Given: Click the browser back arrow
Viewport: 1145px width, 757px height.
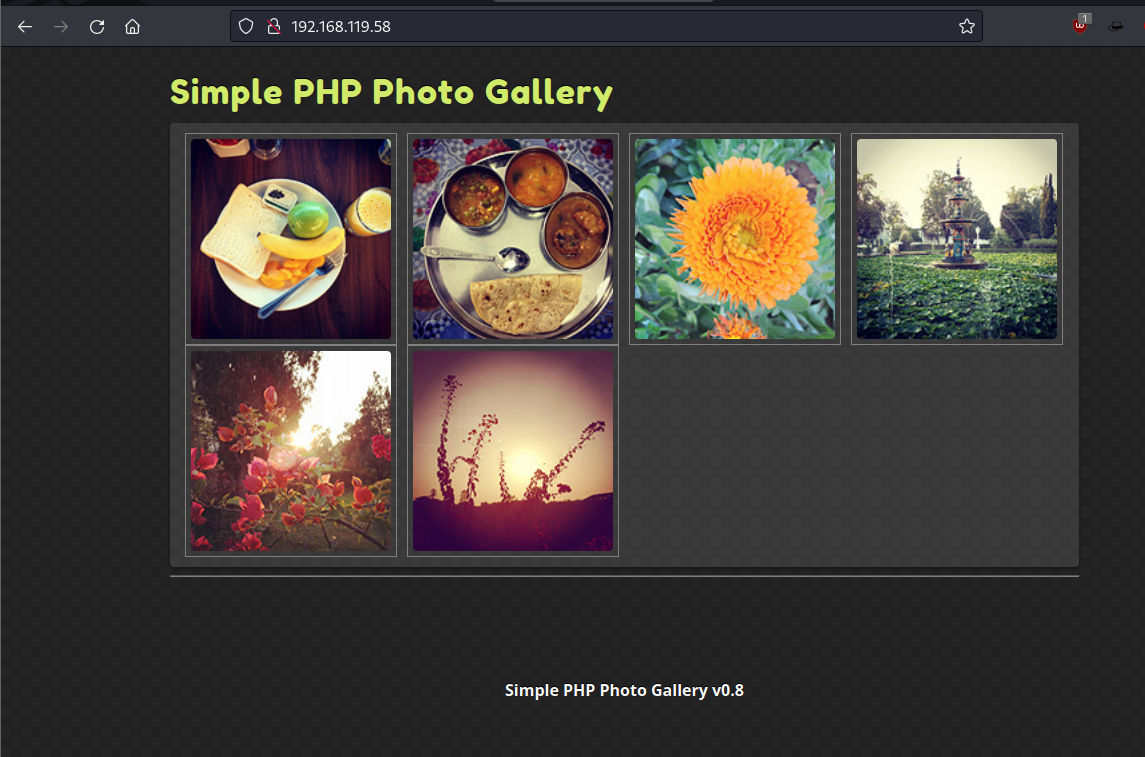Looking at the screenshot, I should 25,27.
